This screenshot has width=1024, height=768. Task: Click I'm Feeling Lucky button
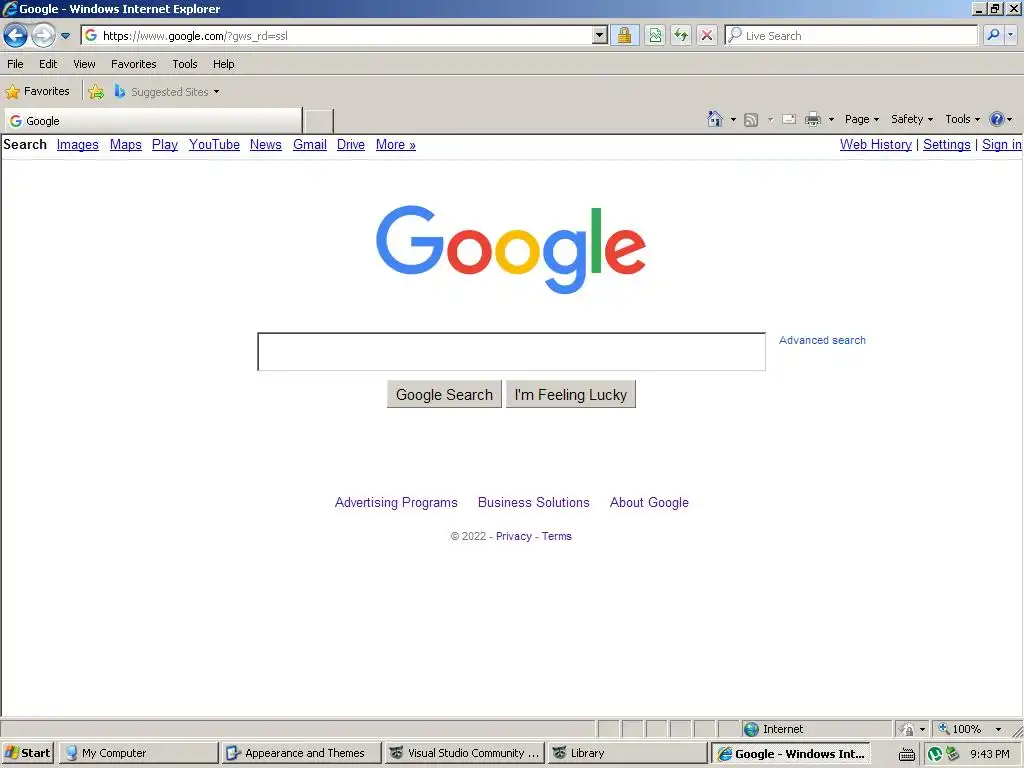(x=571, y=394)
